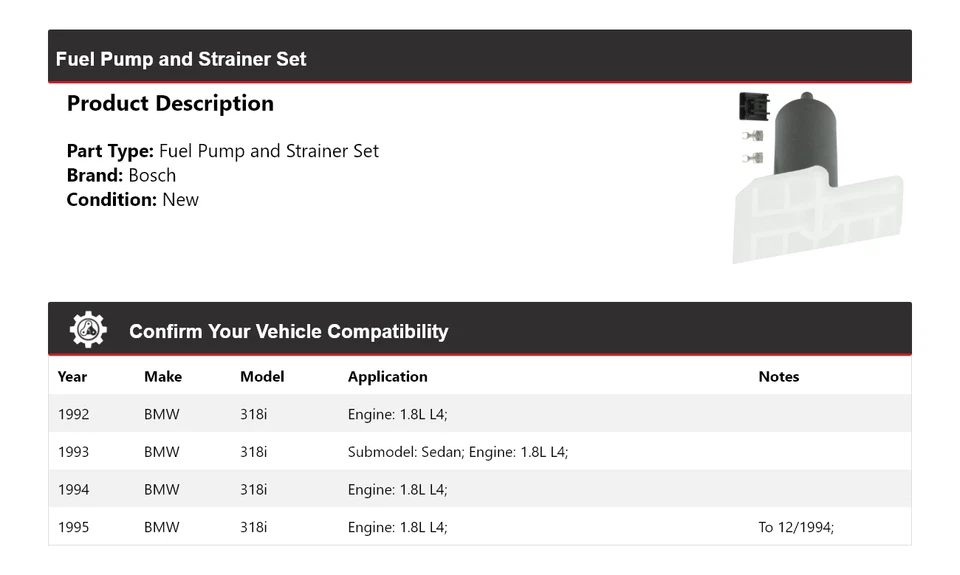This screenshot has width=960, height=575.
Task: Select the 1994 year cell
Action: point(73,490)
